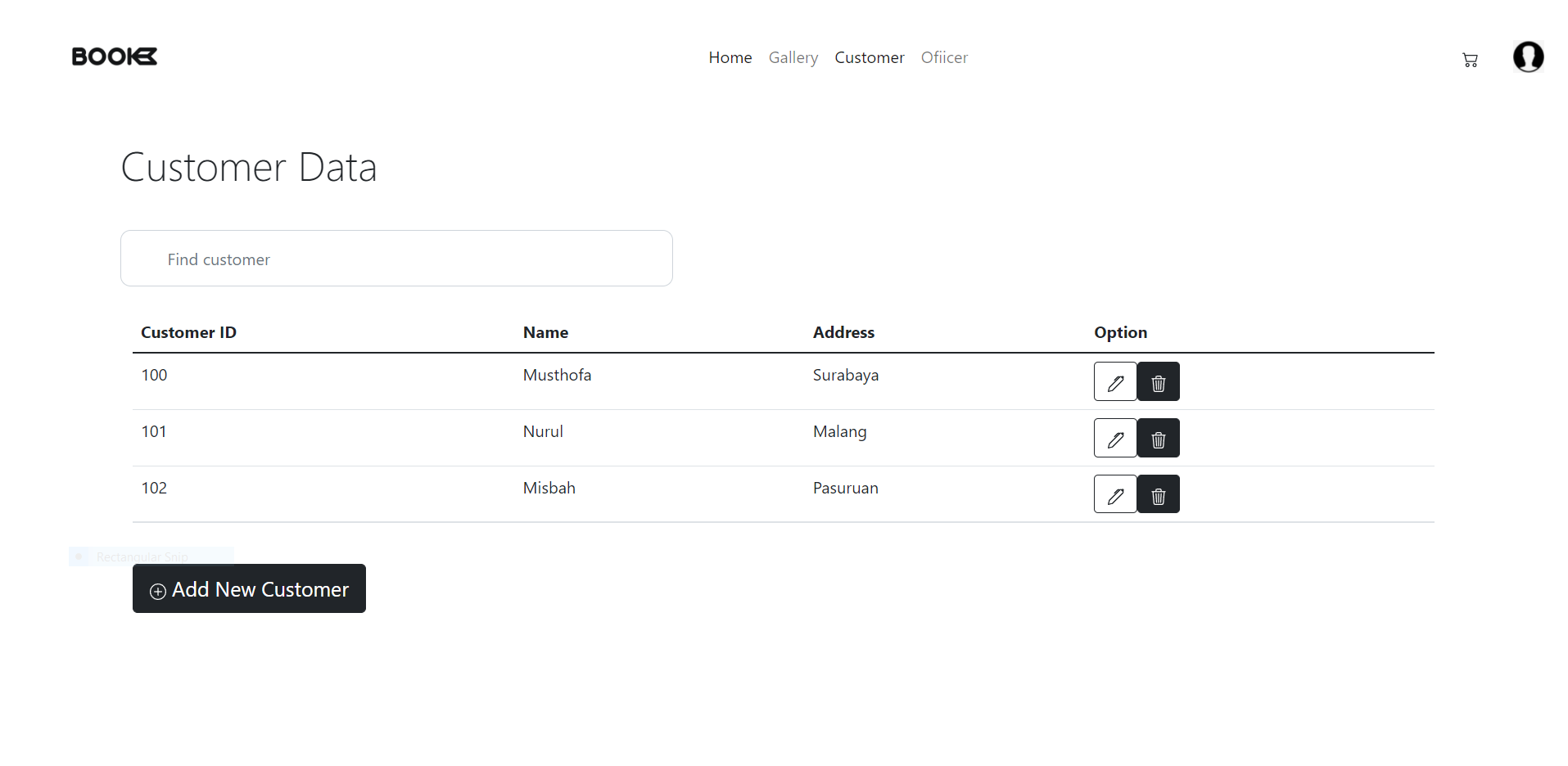1568x766 pixels.
Task: Click the edit pencil icon for Musthofa
Action: [1114, 381]
